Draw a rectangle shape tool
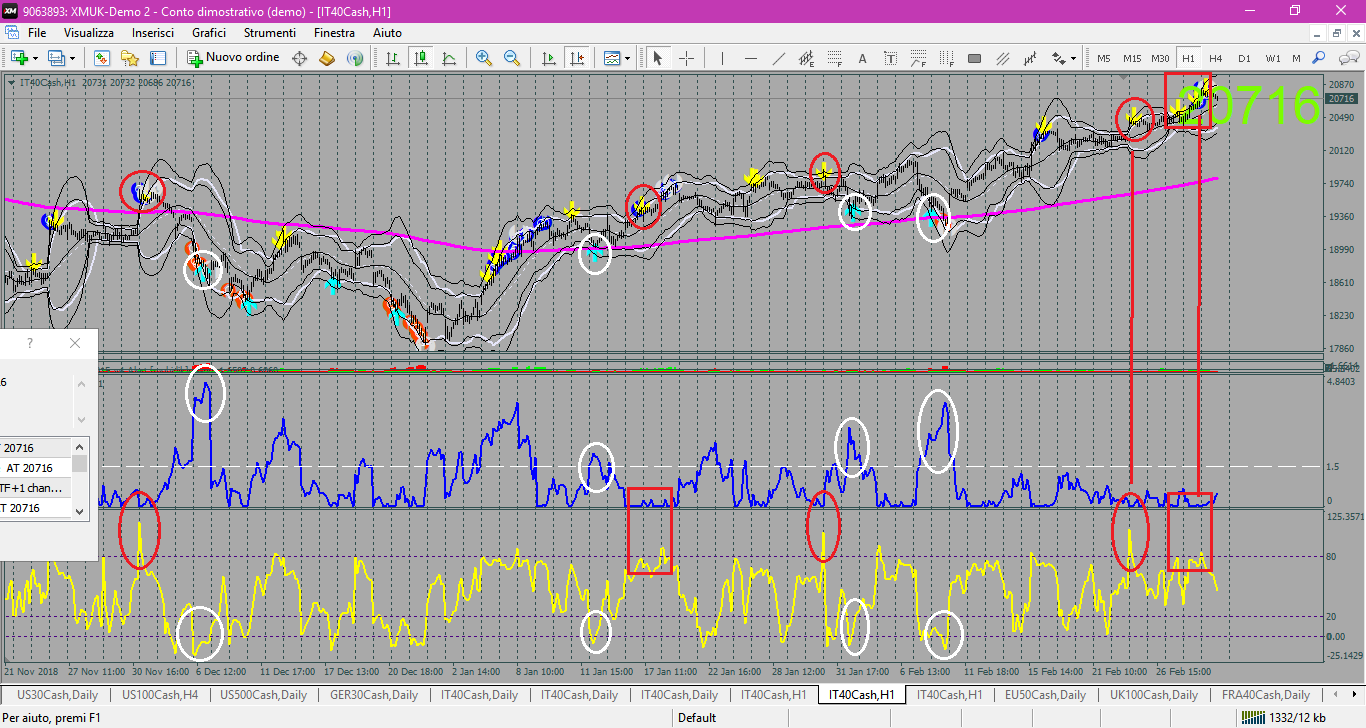 click(974, 58)
